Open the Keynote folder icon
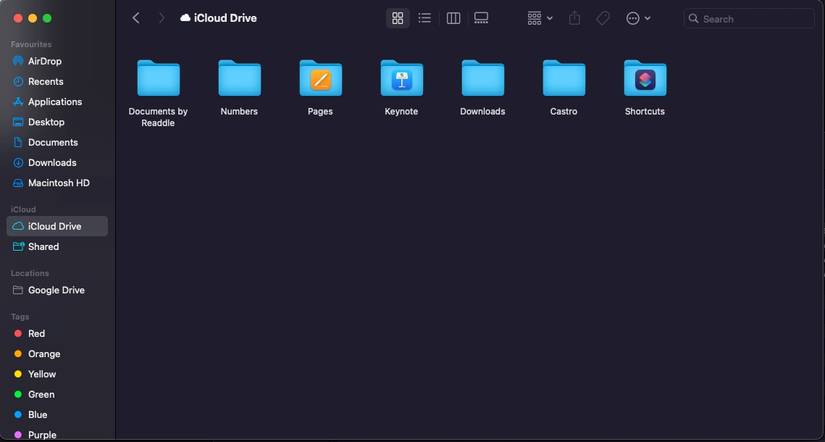Viewport: 825px width, 442px height. pyautogui.click(x=401, y=78)
